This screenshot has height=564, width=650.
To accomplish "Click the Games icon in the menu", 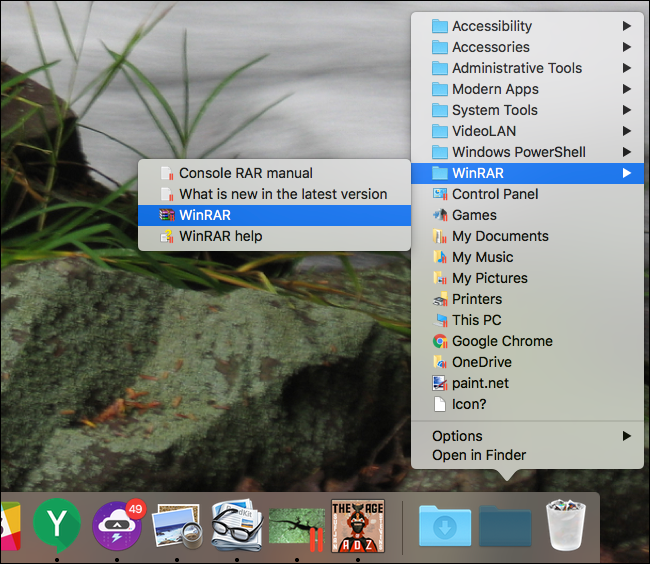I will click(440, 215).
